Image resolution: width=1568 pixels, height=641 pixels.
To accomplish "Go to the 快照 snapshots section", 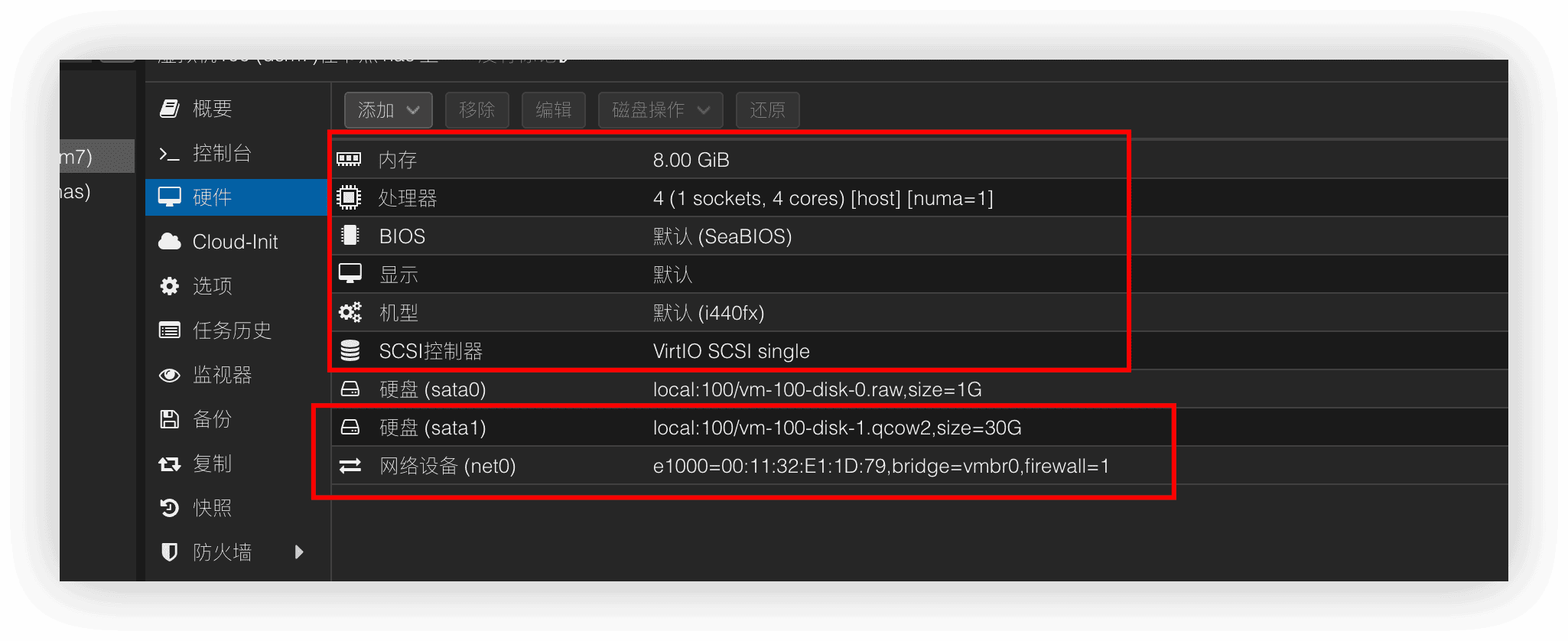I will point(212,508).
